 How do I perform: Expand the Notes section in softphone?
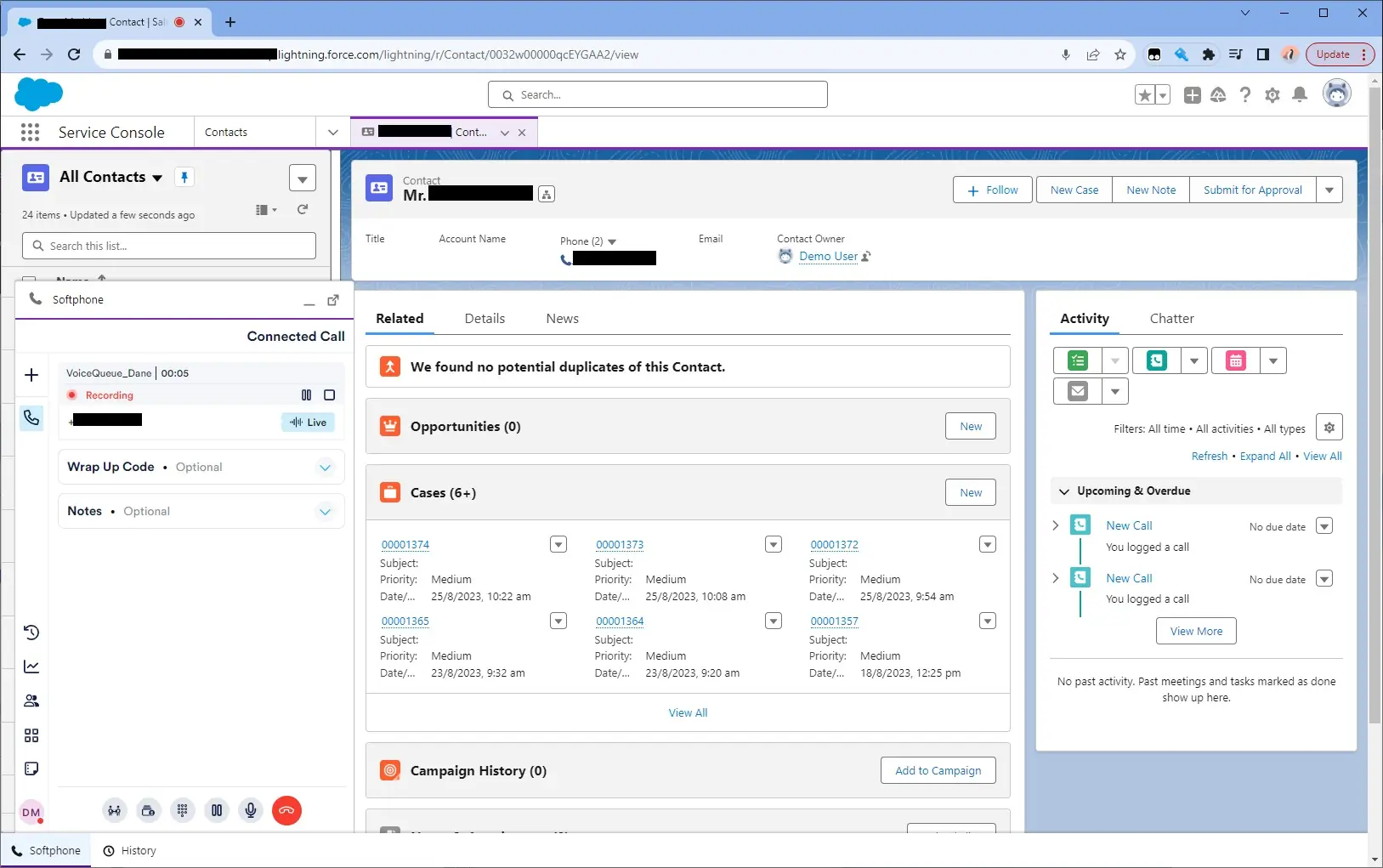(325, 511)
